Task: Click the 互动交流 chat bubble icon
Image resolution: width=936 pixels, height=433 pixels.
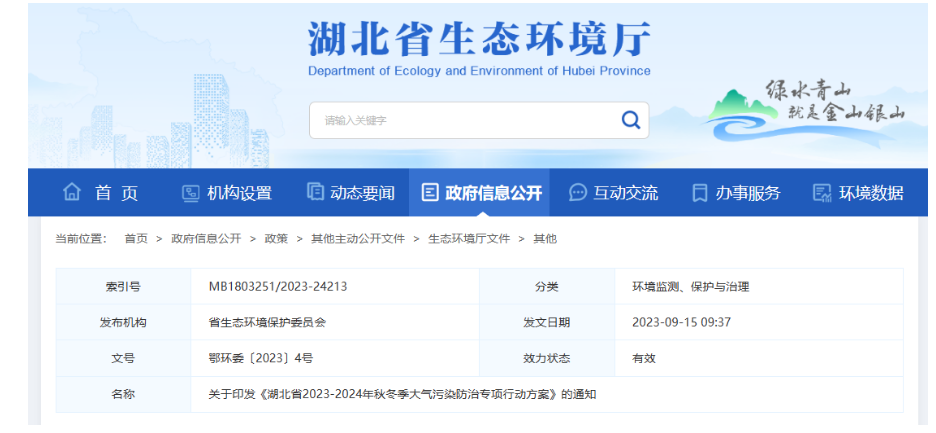Action: point(577,193)
